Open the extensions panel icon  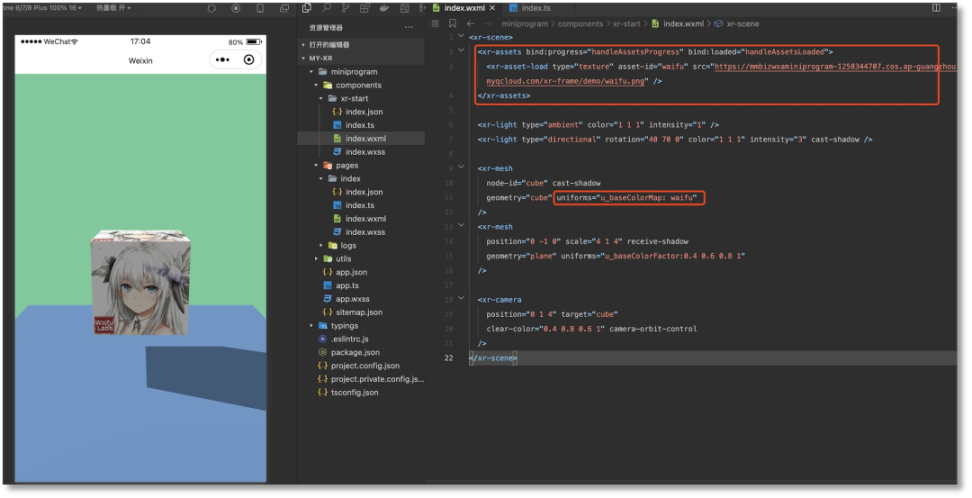pos(364,8)
